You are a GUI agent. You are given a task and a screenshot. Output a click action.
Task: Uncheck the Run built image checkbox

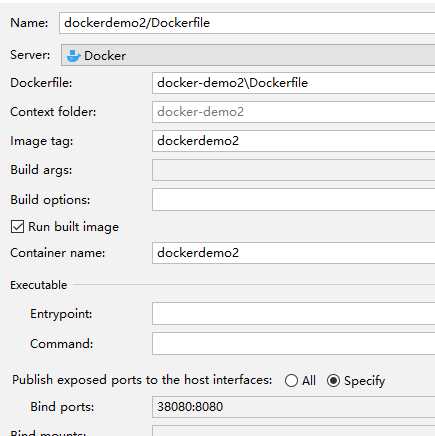point(17,227)
